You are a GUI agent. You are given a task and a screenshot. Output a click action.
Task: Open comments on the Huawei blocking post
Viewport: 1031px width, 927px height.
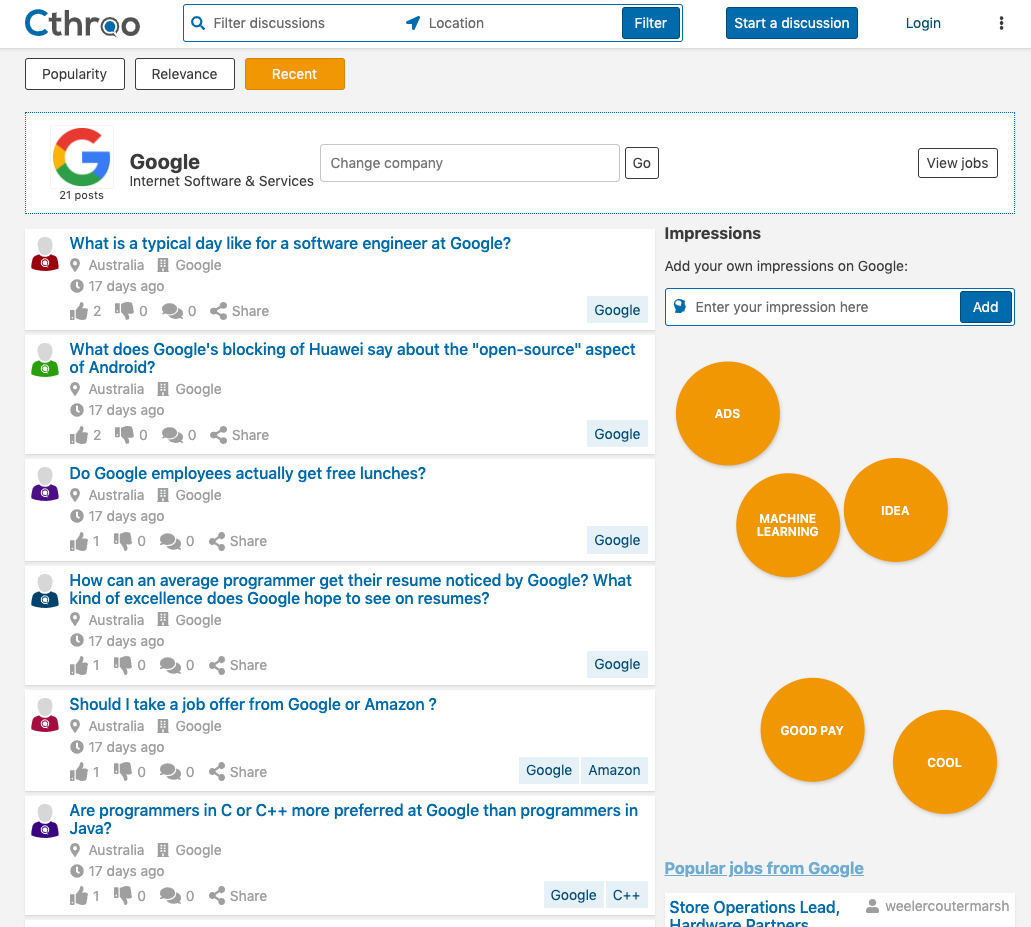pos(172,435)
